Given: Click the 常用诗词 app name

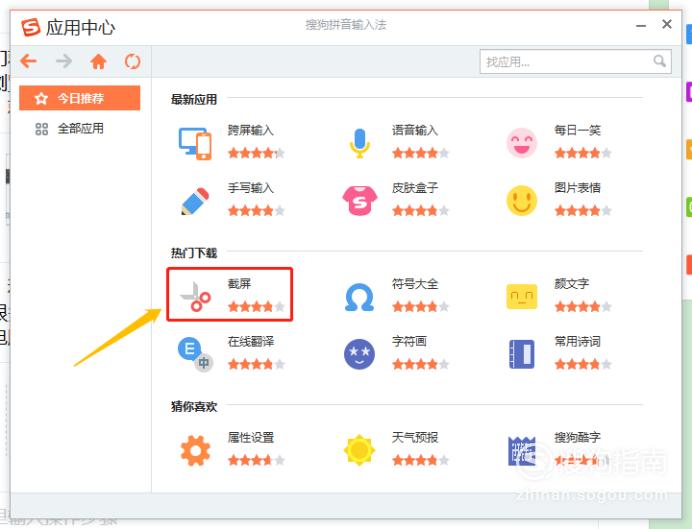Looking at the screenshot, I should pos(577,341).
